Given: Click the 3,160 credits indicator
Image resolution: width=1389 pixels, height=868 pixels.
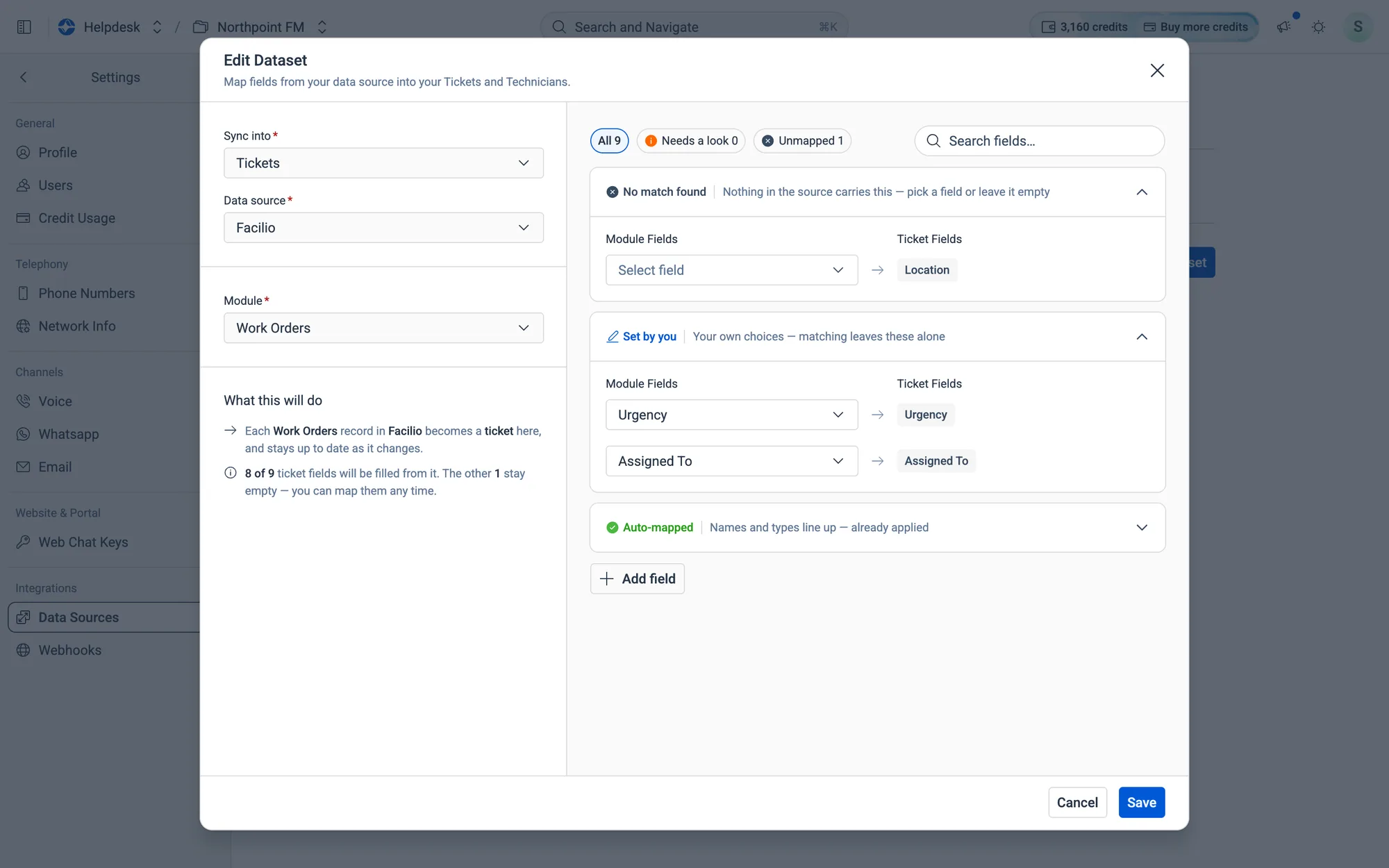Looking at the screenshot, I should [x=1085, y=27].
